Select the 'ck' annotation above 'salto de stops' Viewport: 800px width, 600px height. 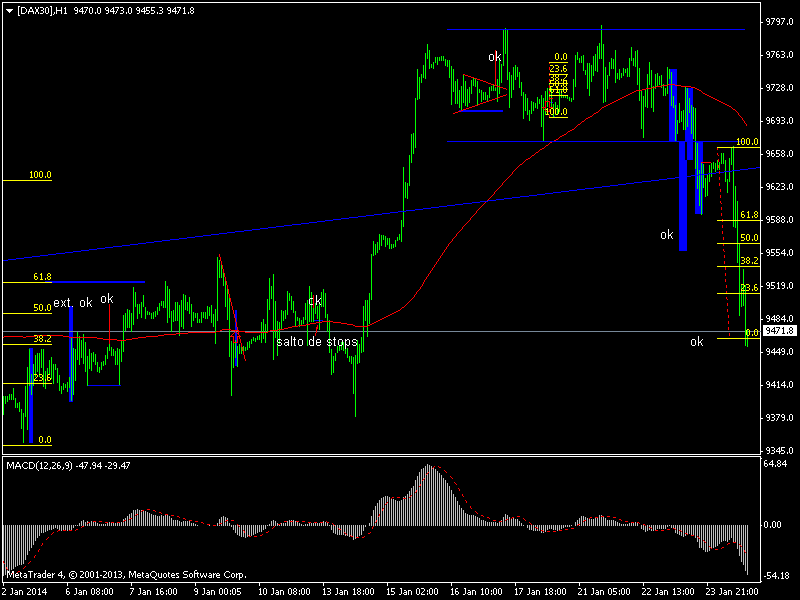tap(315, 300)
